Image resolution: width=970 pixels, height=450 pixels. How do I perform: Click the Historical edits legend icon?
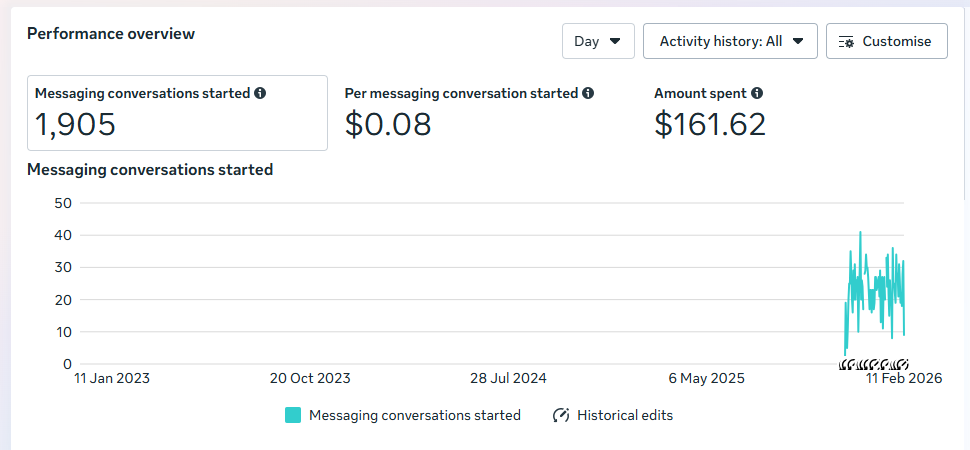561,415
